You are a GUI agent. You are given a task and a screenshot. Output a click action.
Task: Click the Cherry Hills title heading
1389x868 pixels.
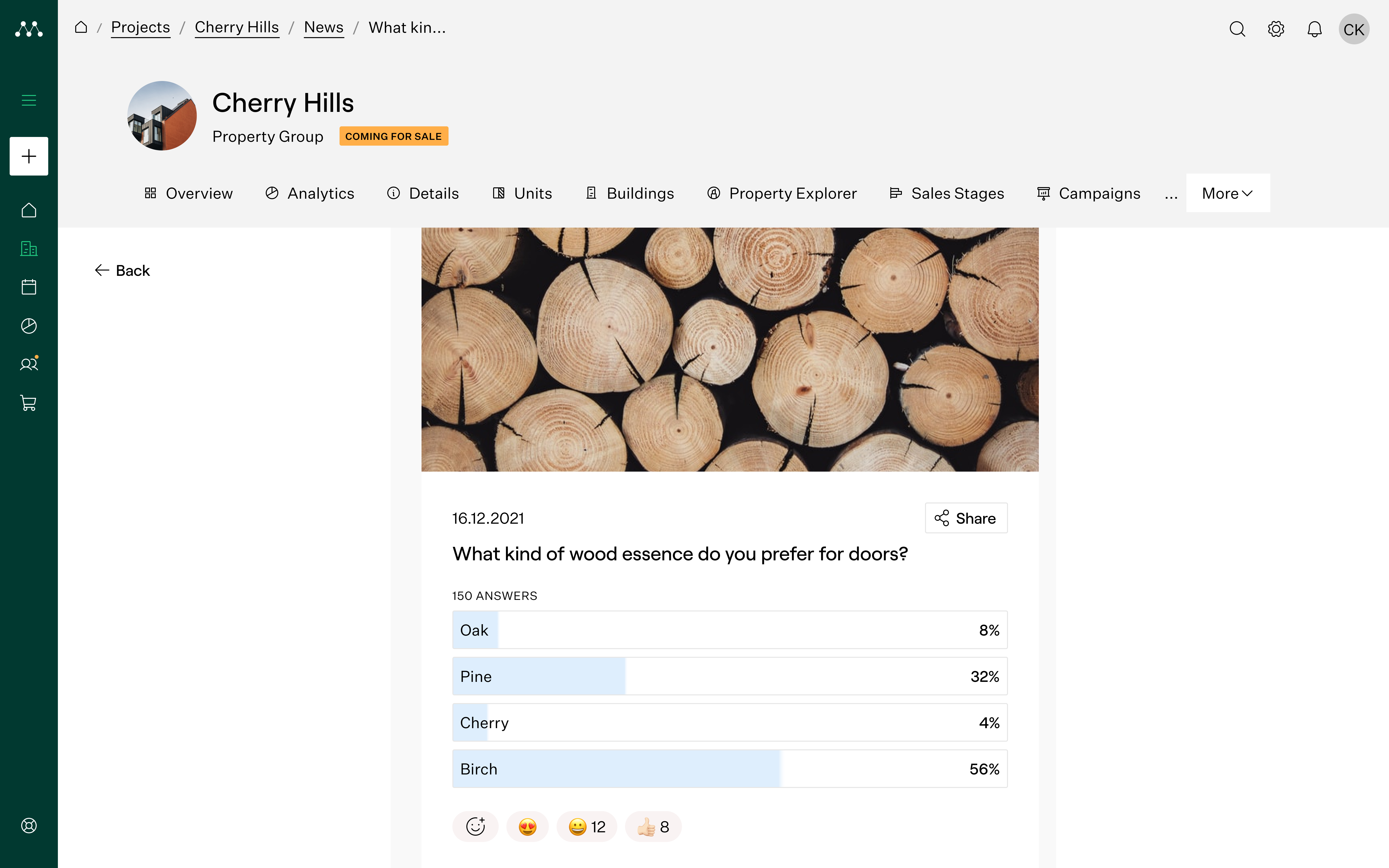tap(283, 103)
